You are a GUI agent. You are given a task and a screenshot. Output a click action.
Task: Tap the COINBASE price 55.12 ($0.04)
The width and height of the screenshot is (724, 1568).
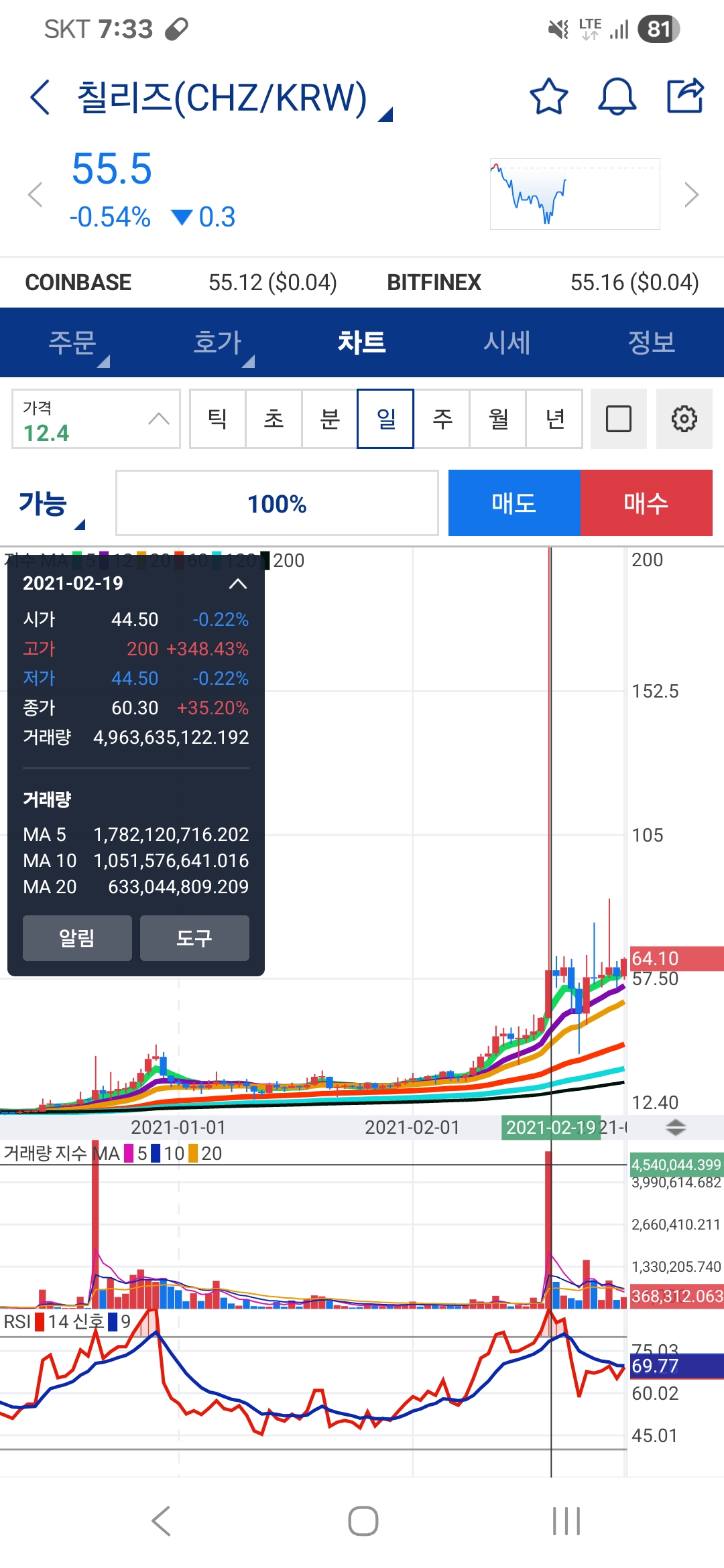[272, 282]
